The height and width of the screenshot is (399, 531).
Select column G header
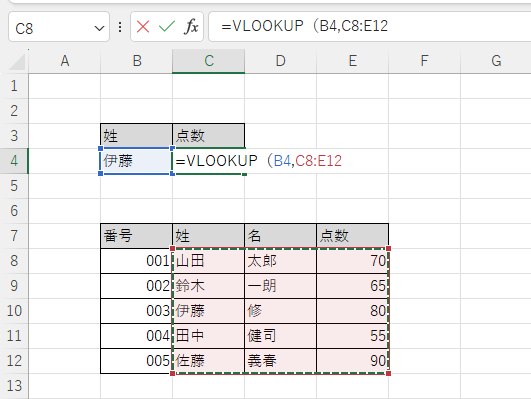(496, 61)
